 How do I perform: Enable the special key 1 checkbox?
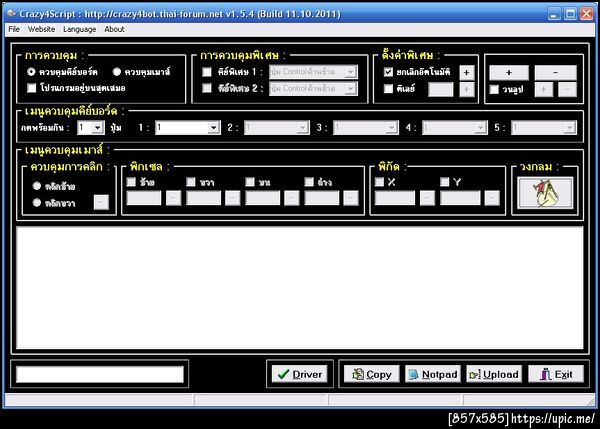pos(207,72)
